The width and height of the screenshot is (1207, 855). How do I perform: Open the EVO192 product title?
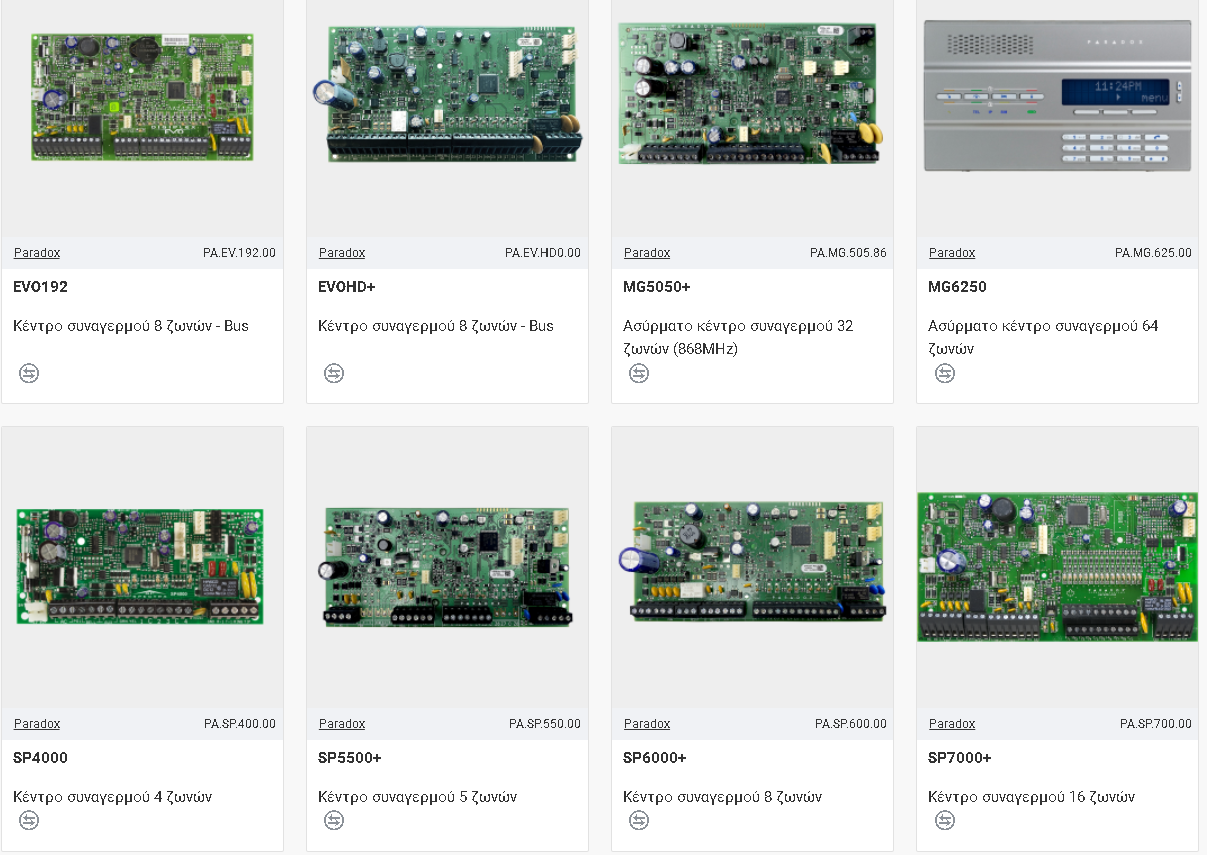[x=41, y=287]
